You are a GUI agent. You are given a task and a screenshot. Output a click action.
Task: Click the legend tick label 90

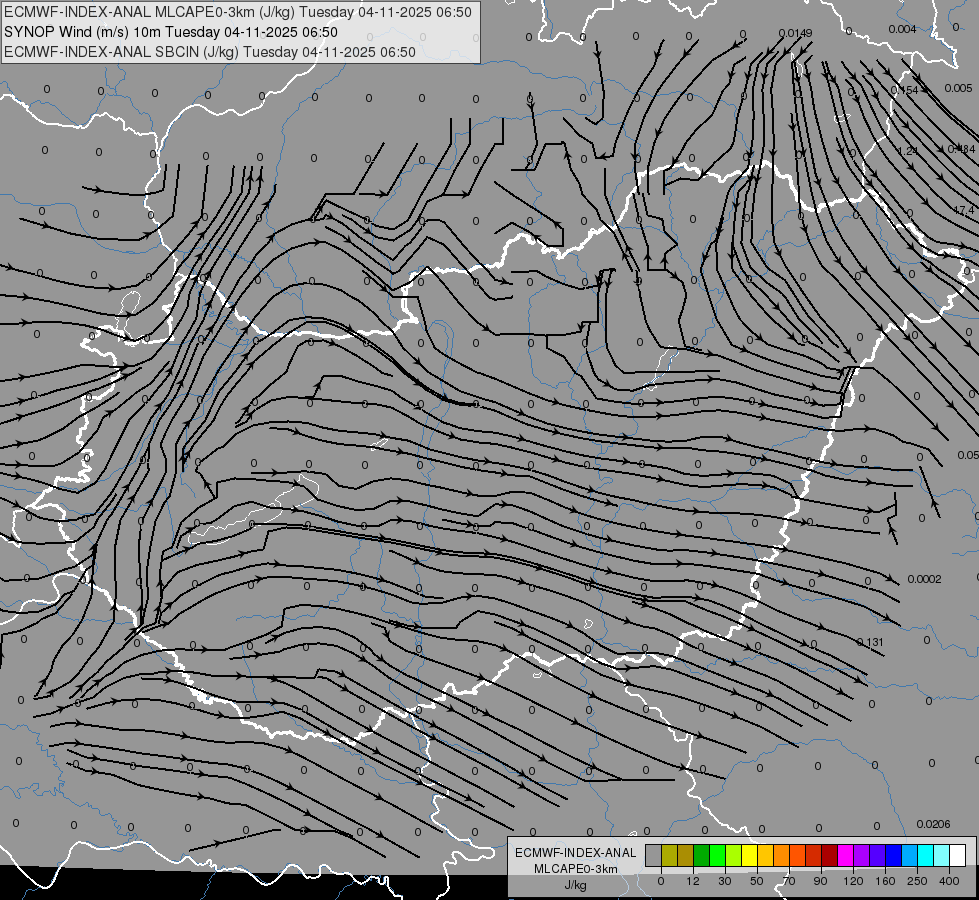(820, 881)
